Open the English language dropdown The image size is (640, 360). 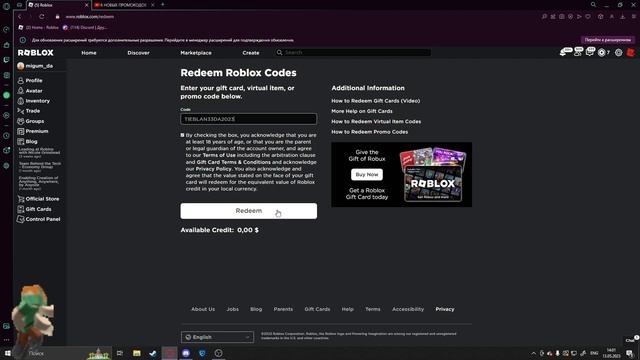point(217,337)
